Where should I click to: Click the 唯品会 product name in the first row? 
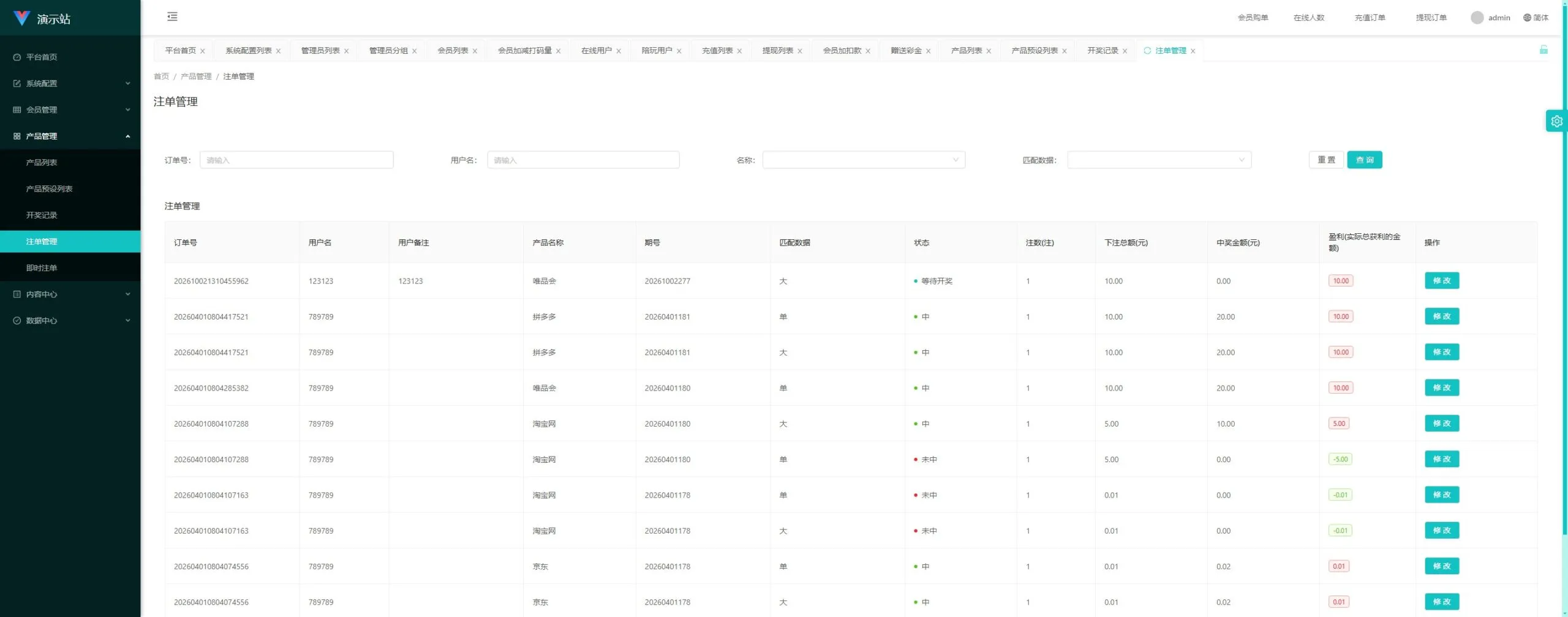(544, 281)
